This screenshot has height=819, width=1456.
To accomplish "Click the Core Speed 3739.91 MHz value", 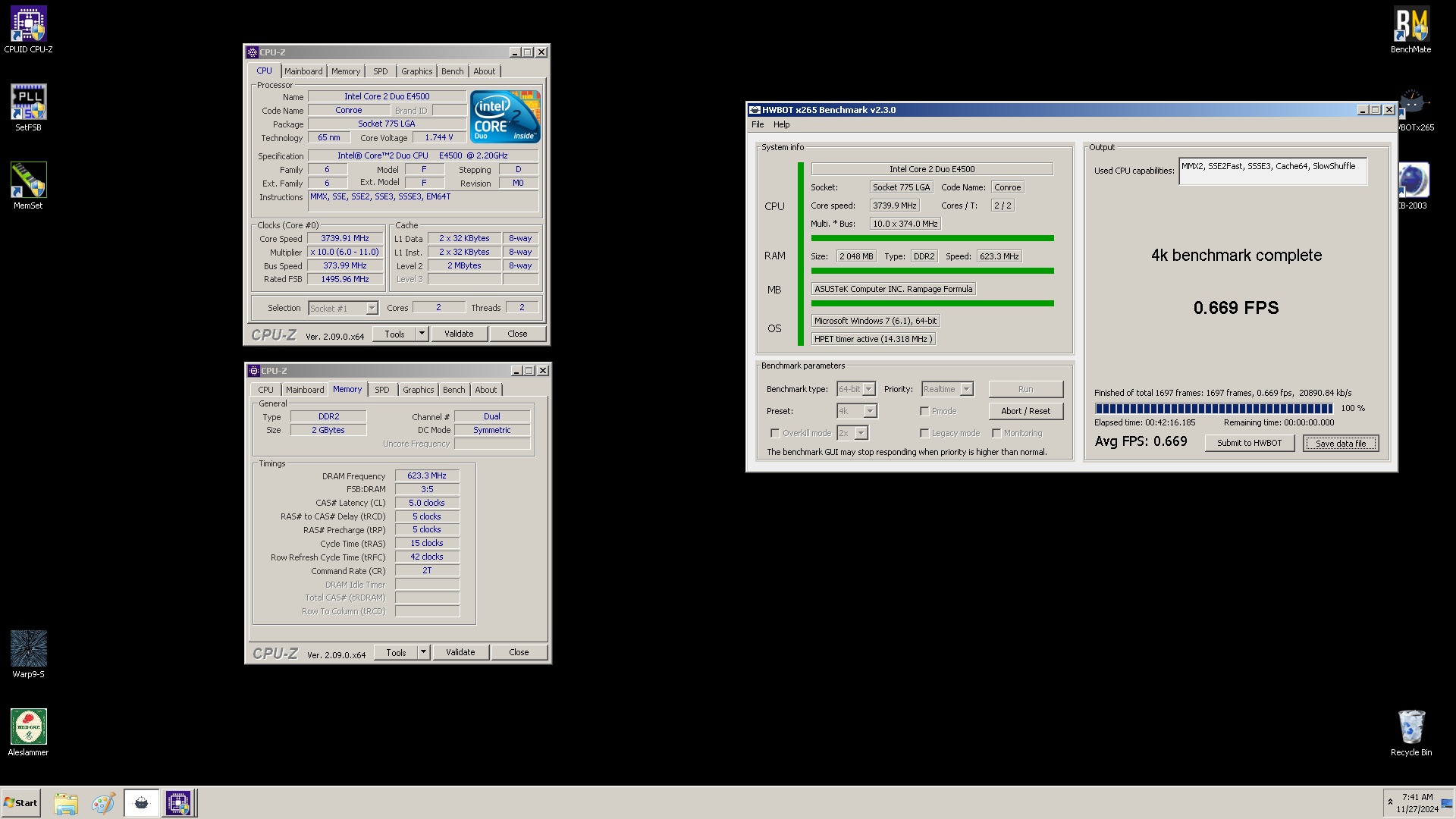I will pyautogui.click(x=345, y=238).
